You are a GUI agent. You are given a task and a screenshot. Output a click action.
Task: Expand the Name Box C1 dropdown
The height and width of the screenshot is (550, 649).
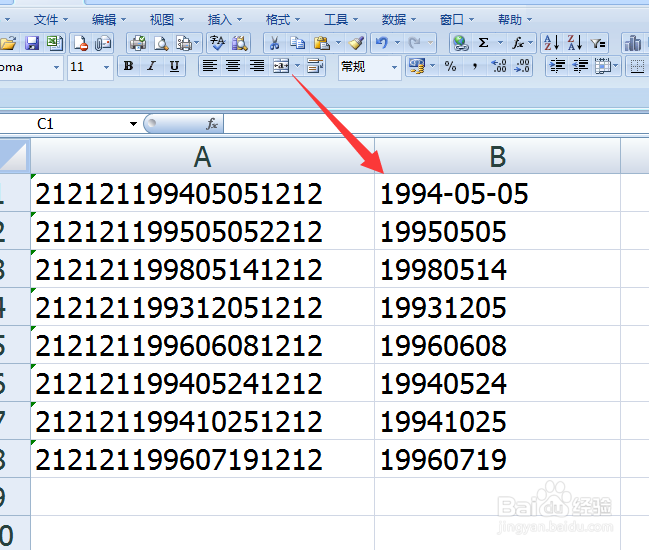point(133,124)
